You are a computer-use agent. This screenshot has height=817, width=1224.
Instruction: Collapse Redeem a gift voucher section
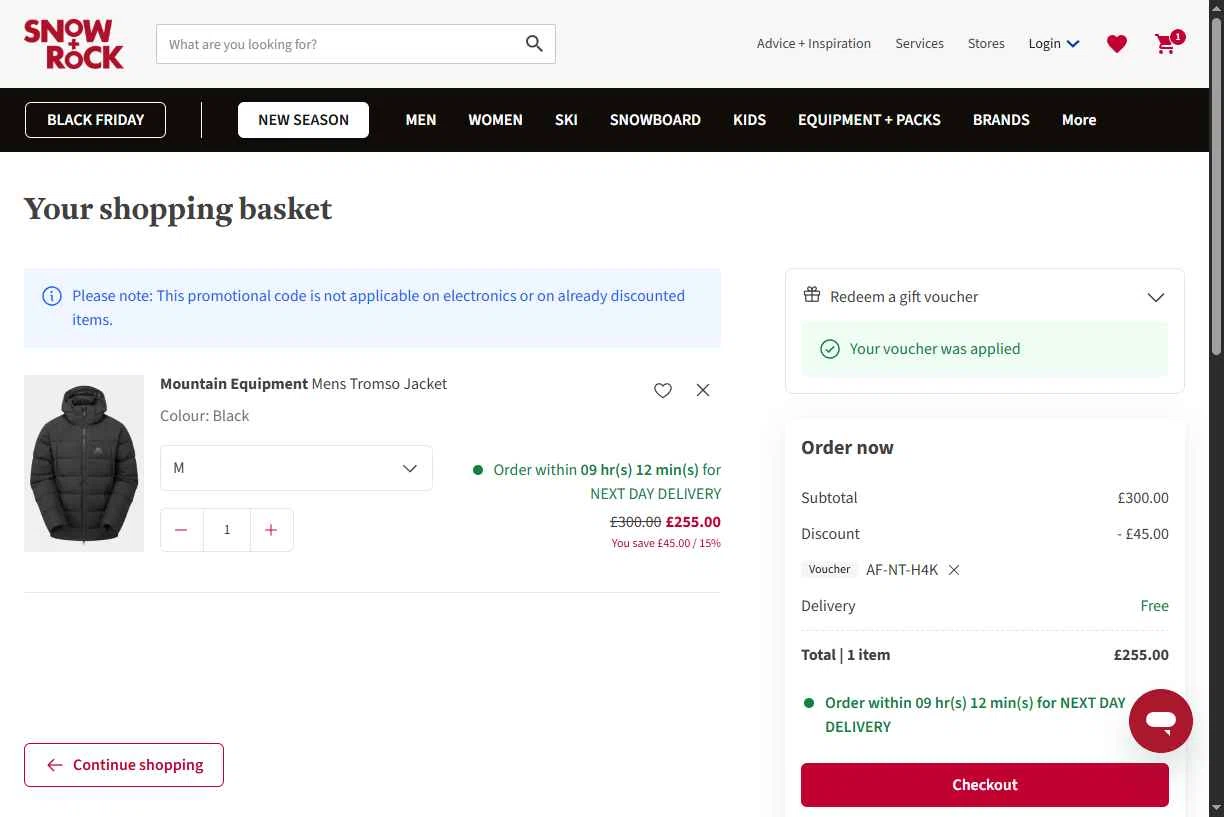coord(1156,297)
